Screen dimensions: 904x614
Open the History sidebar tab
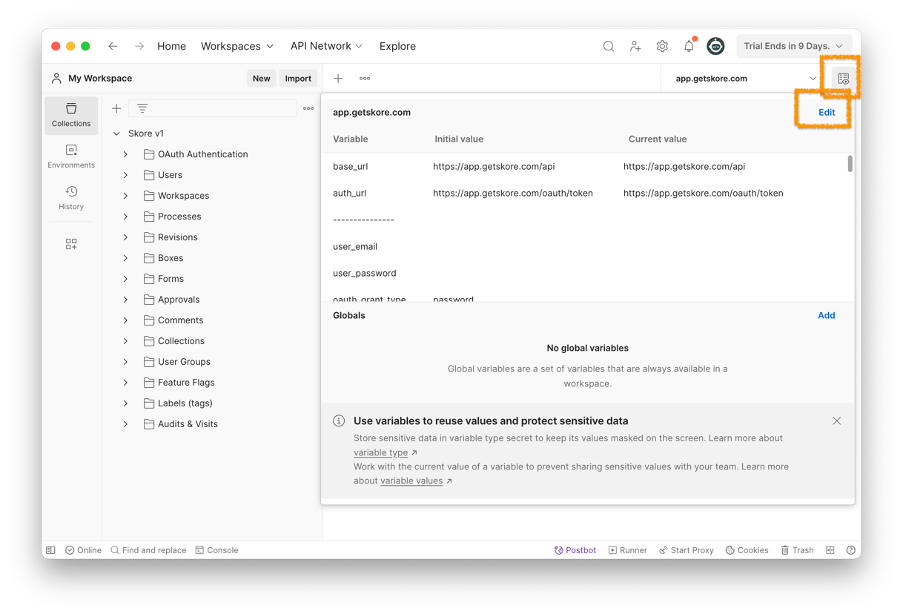point(71,198)
